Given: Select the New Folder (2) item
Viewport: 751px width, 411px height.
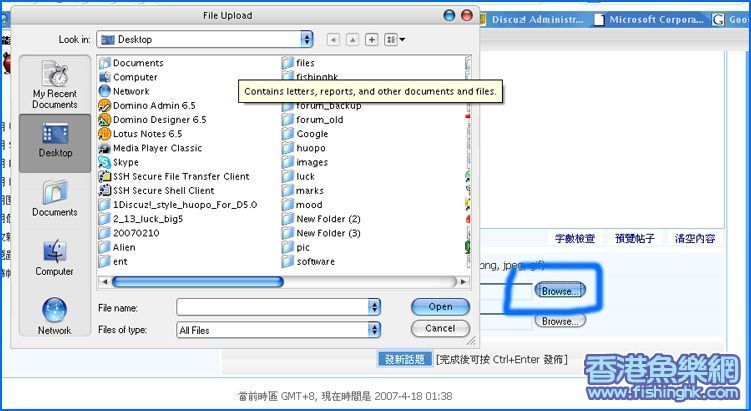Looking at the screenshot, I should [321, 219].
